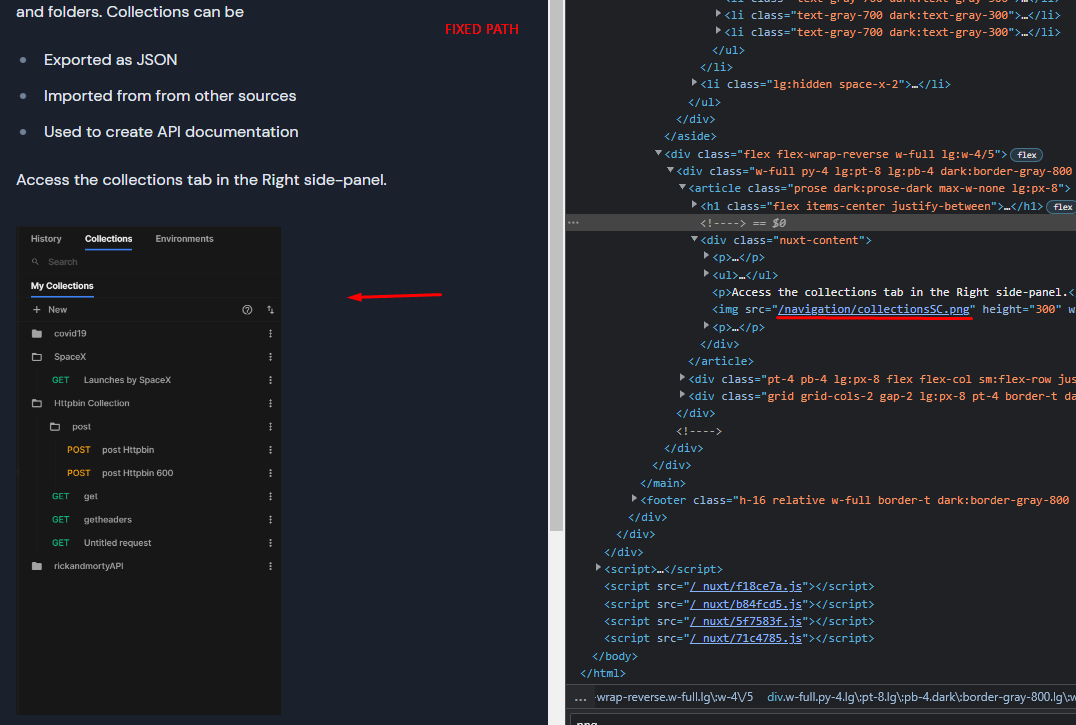Viewport: 1076px width, 725px height.
Task: Click the New collection button
Action: (x=49, y=310)
